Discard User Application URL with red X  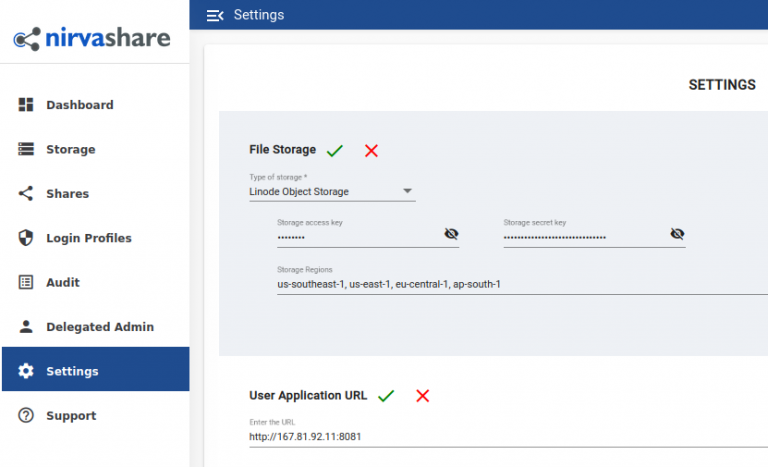click(423, 395)
